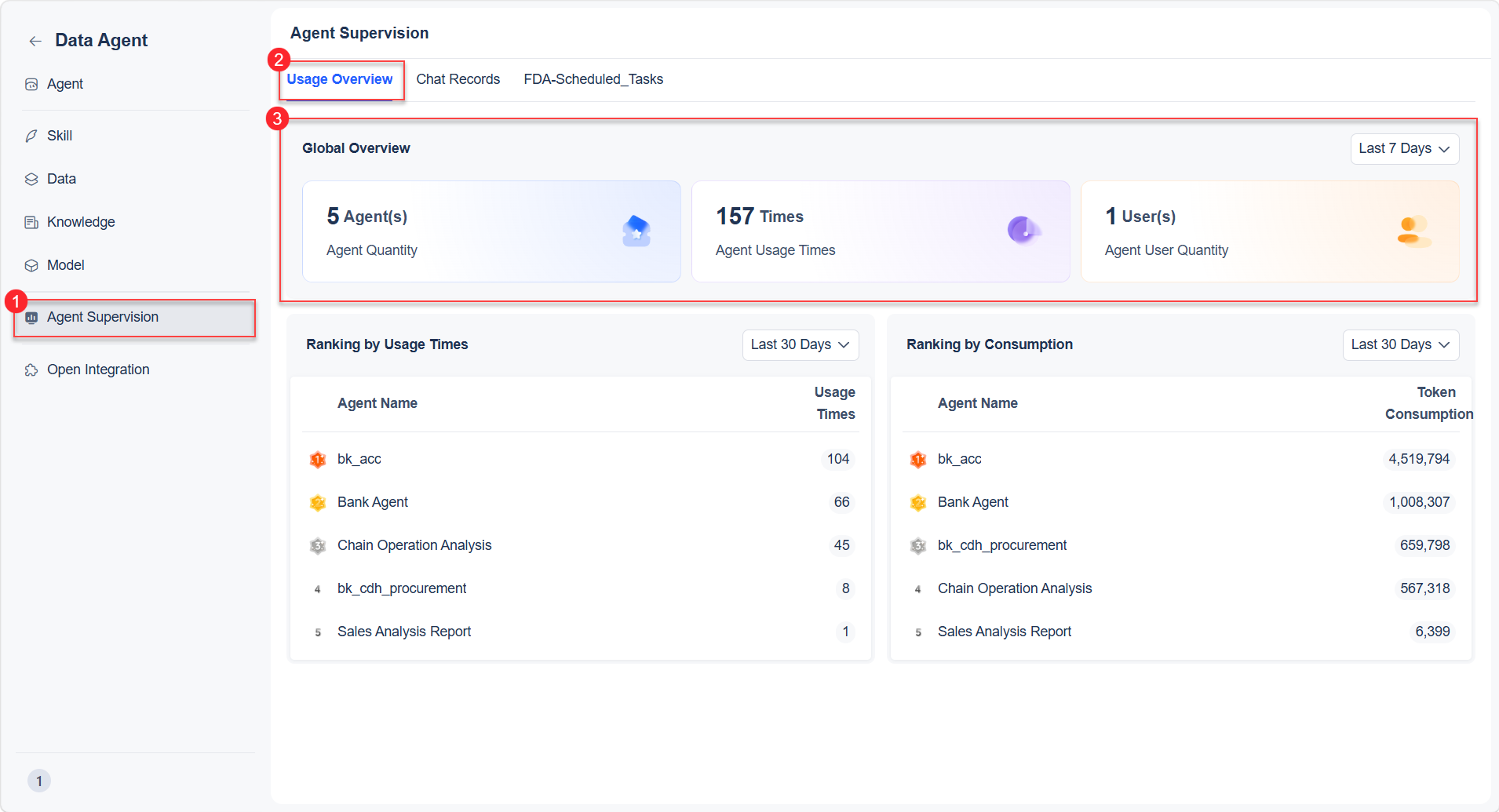Screen dimensions: 1499x812
Task: Click Sales Analysis Report in Usage Times ranking
Action: (404, 632)
